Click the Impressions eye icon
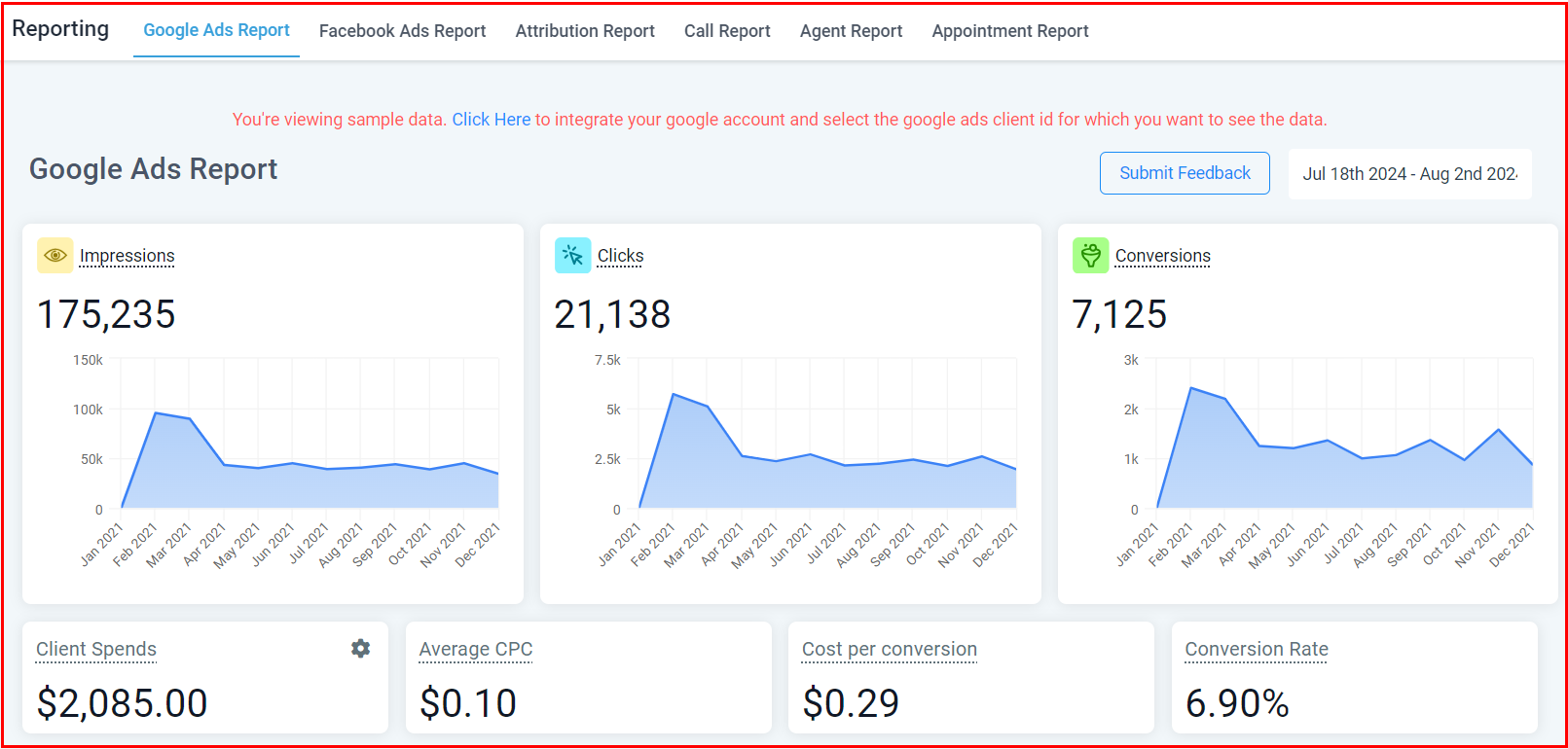 (55, 256)
